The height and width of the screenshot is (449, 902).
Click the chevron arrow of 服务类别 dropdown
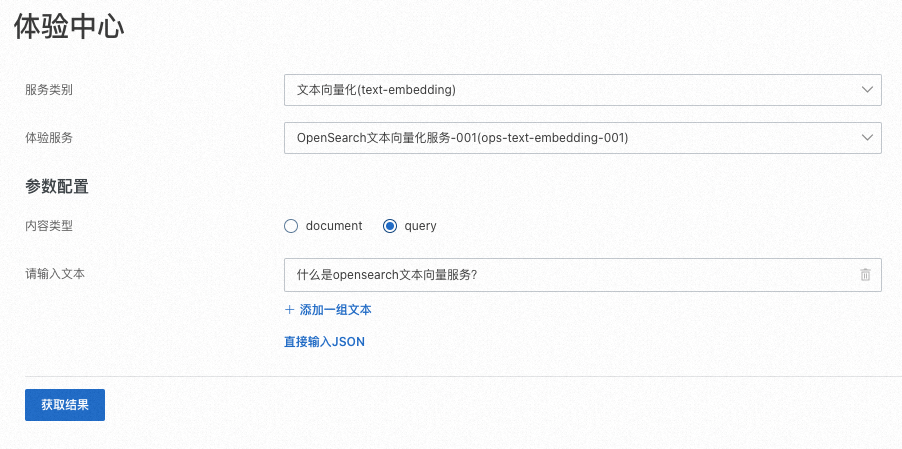[866, 90]
